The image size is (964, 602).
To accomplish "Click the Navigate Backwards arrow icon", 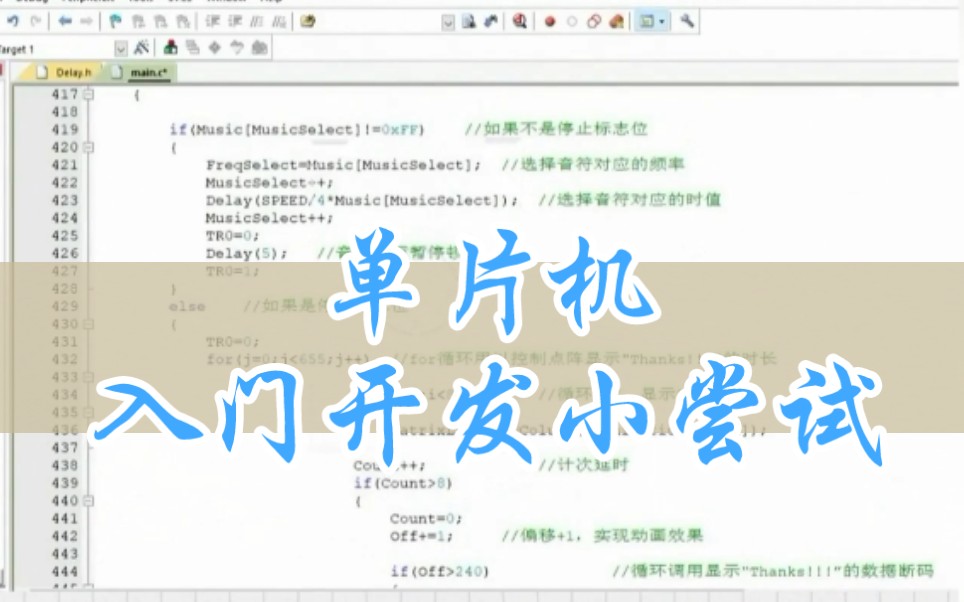I will (65, 20).
